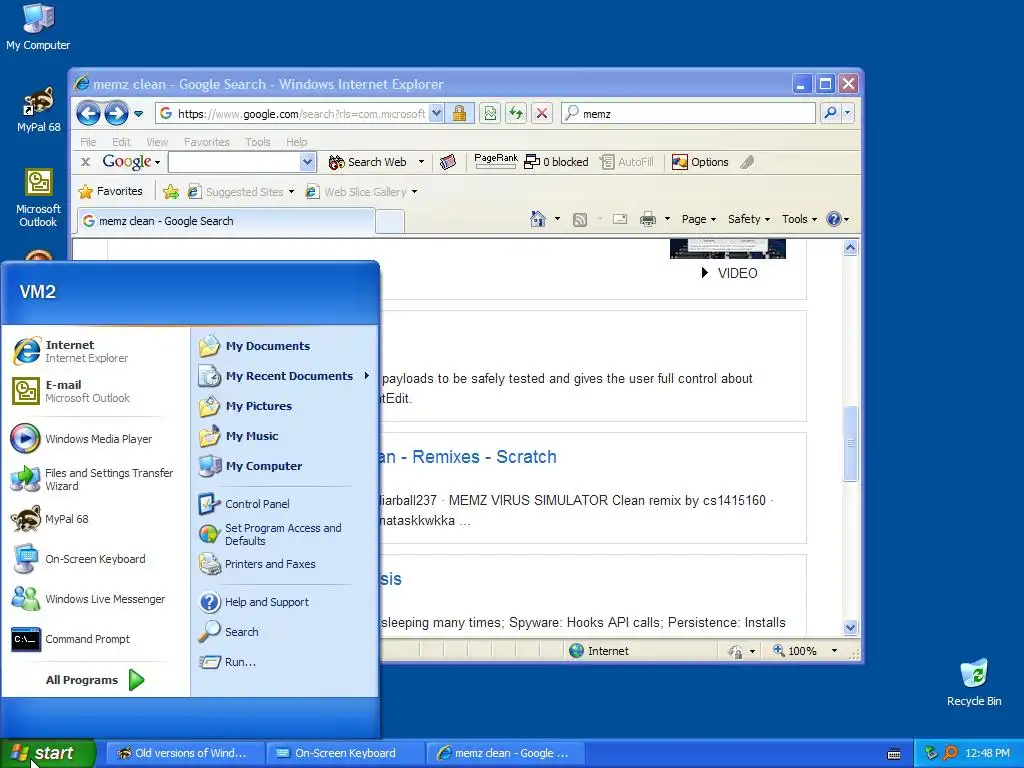The image size is (1024, 768).
Task: Open recent pages dropdown beside Forward button
Action: click(x=138, y=114)
